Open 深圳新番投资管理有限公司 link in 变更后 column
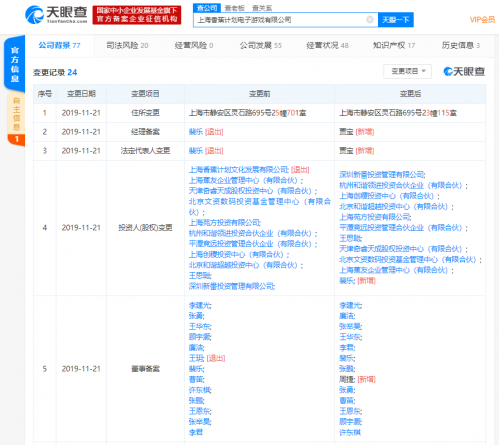499x445 pixels. coord(382,175)
